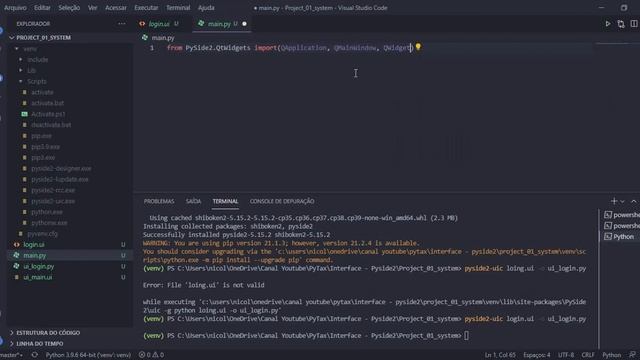Open ui_main.ui from the explorer tree

(37, 278)
